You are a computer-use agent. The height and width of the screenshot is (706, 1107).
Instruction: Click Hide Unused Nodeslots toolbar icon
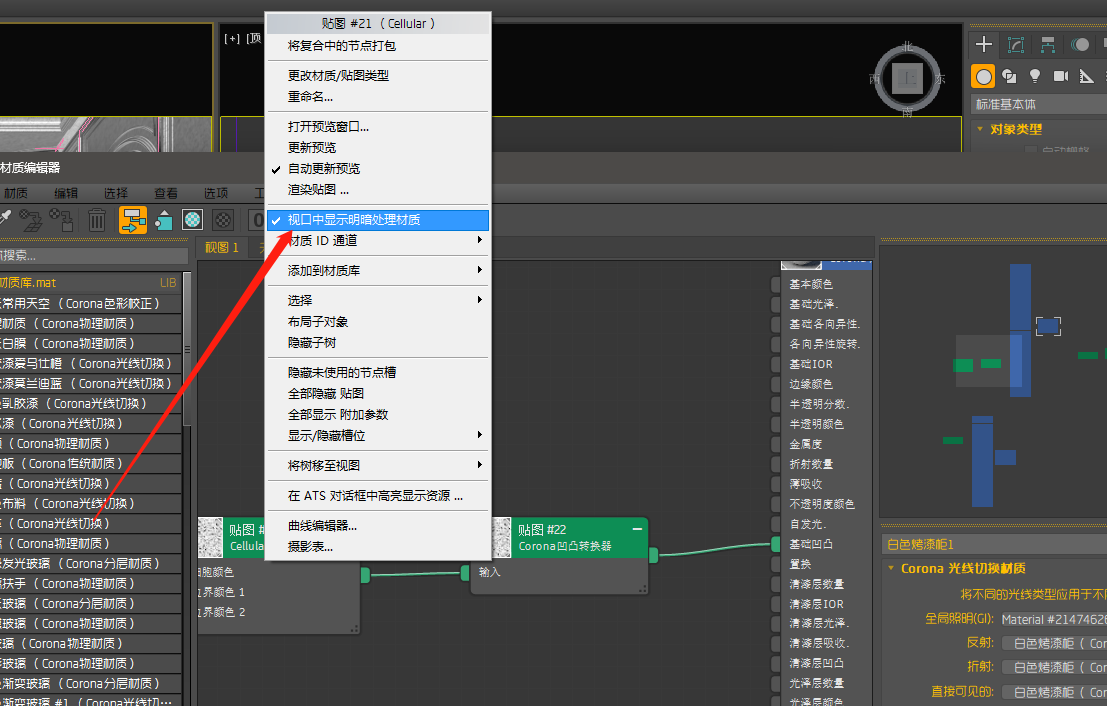pos(164,220)
